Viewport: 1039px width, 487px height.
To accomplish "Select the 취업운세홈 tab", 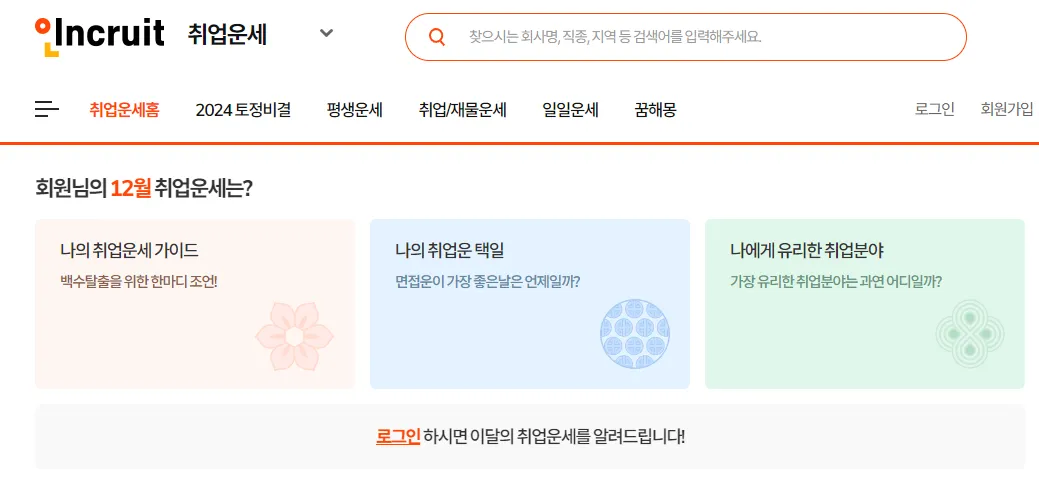I will (125, 110).
